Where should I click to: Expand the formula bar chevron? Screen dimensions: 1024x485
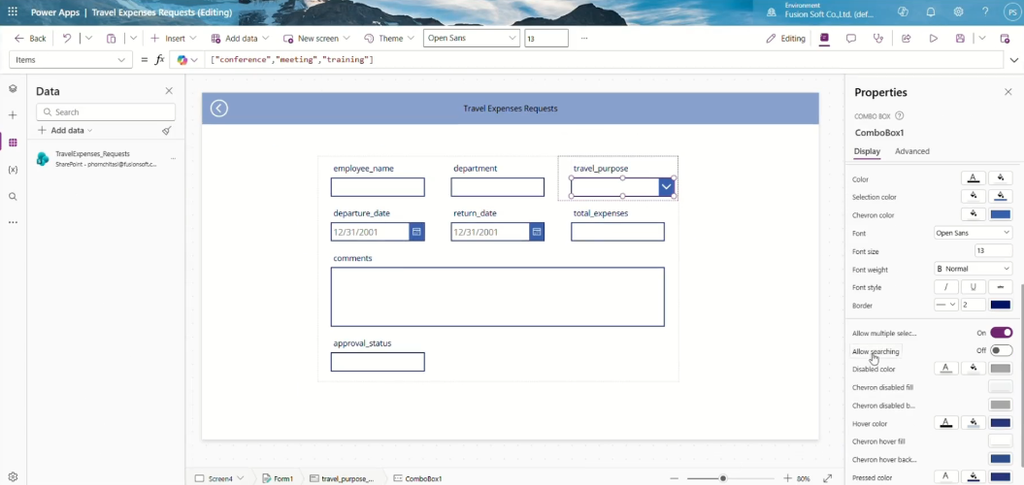1014,60
